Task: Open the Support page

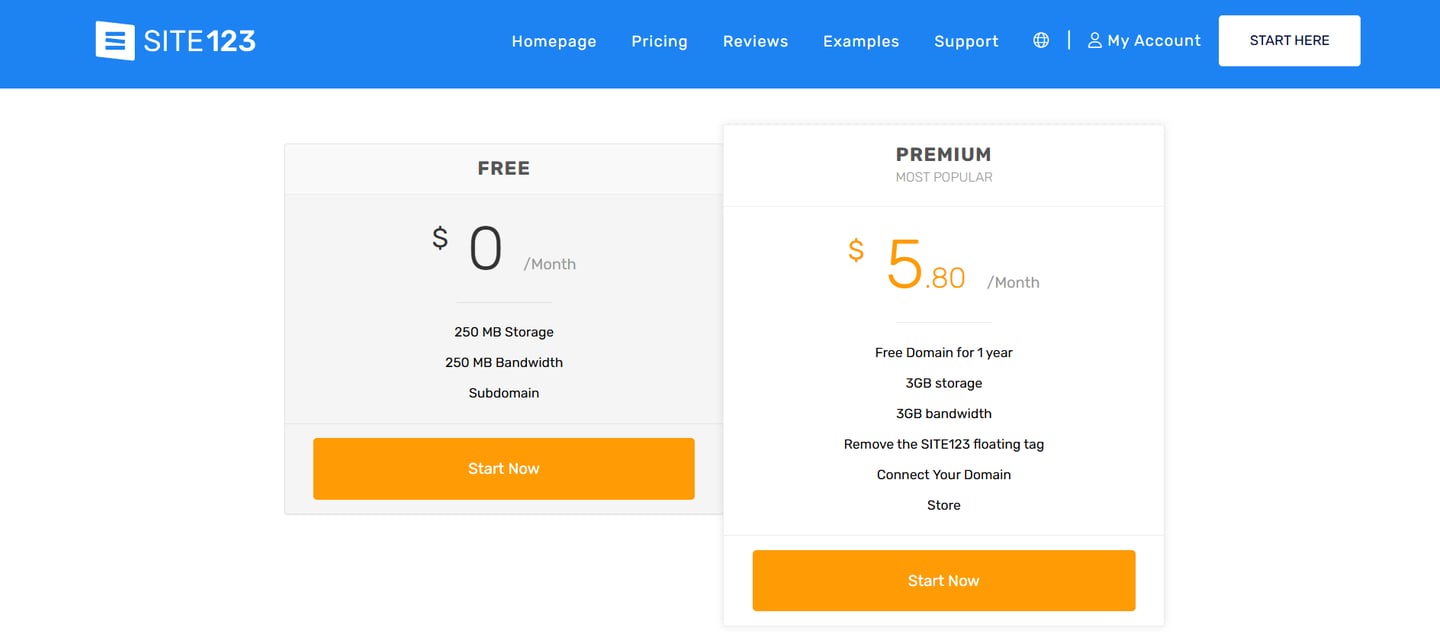Action: point(966,41)
